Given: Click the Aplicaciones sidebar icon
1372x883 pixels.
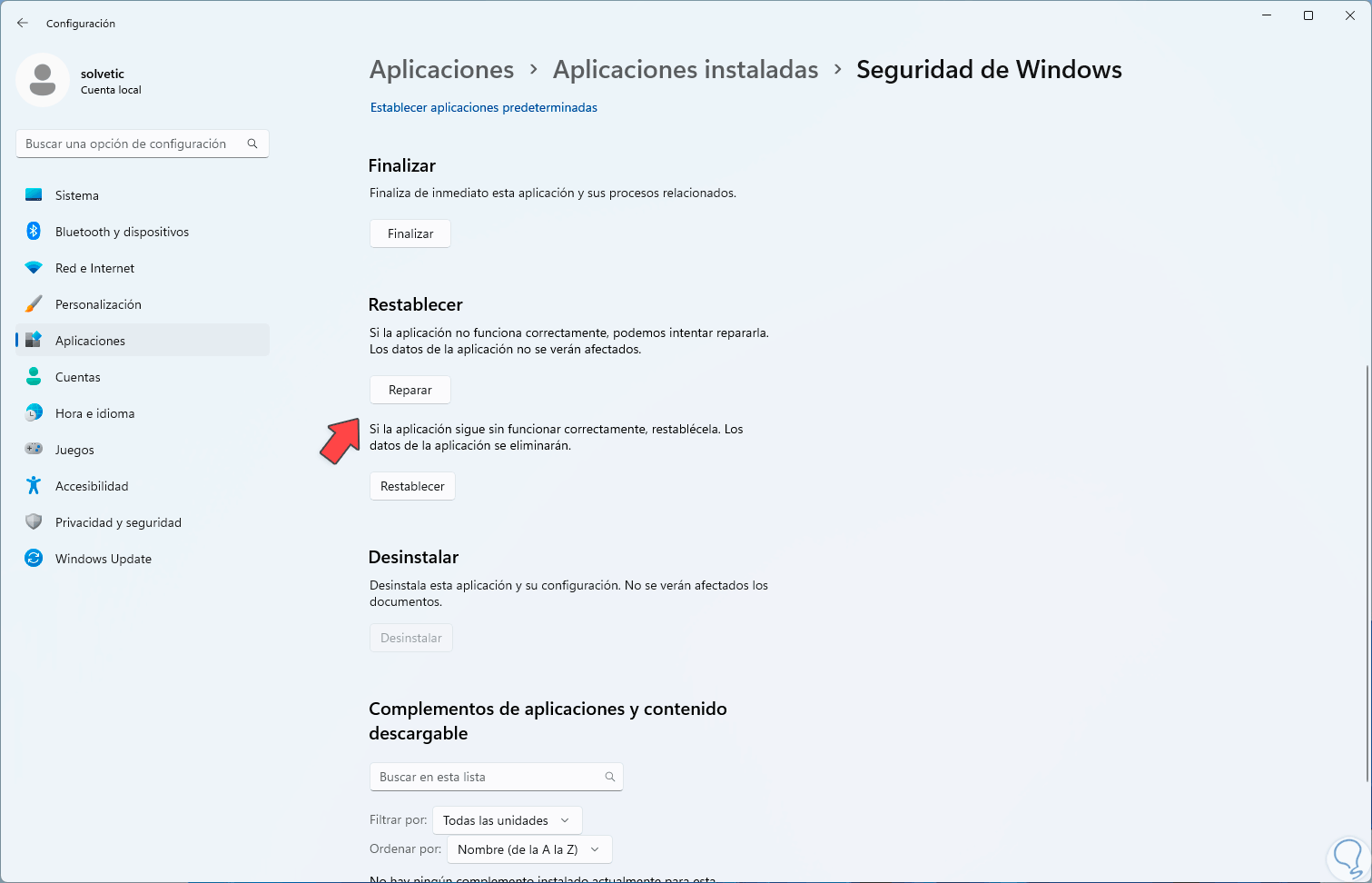Looking at the screenshot, I should (x=34, y=341).
